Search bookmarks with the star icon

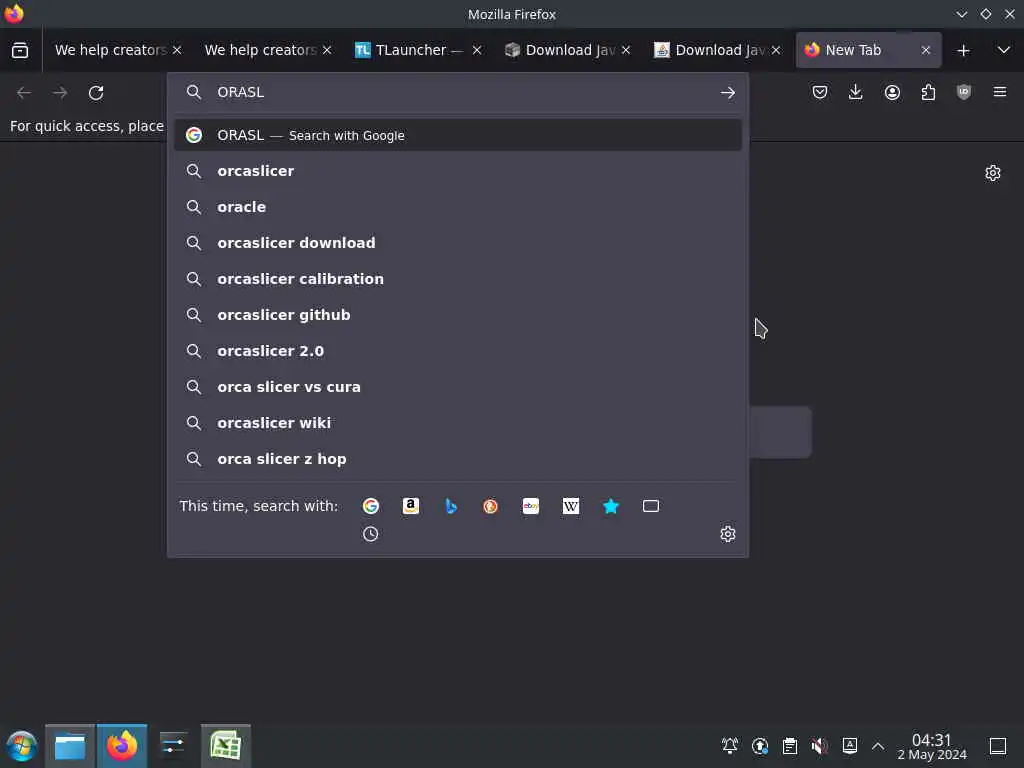[x=611, y=506]
